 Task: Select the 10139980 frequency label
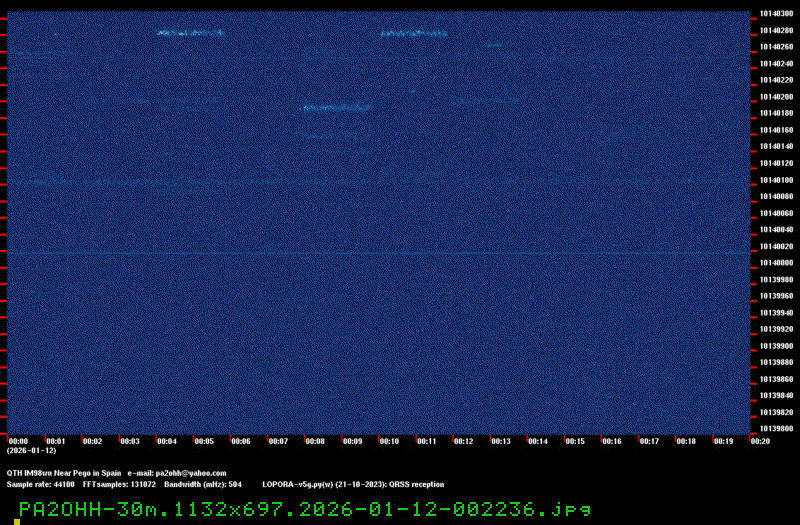(776, 280)
